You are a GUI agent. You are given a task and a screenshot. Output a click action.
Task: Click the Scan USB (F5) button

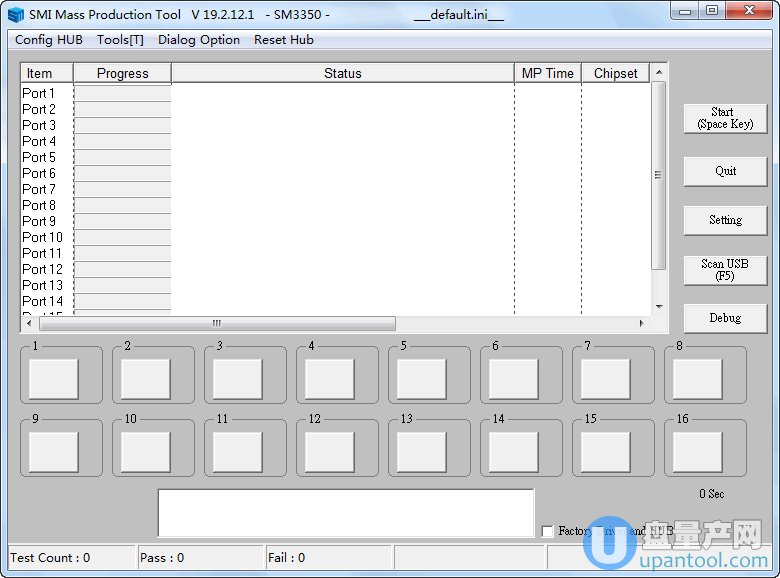coord(725,270)
